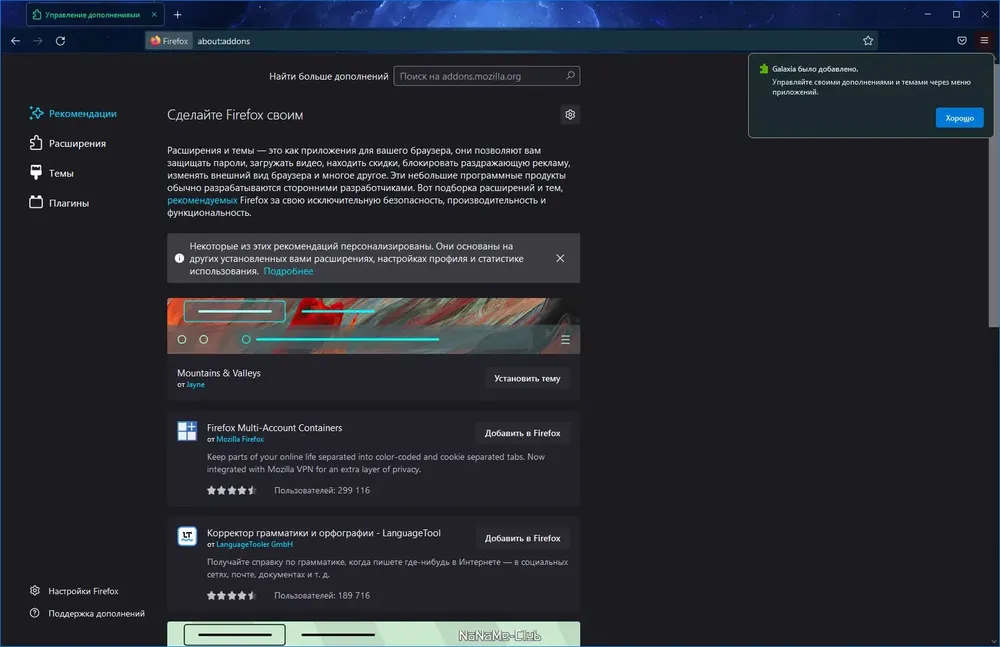The height and width of the screenshot is (647, 1000).
Task: Open the LanguageTooler GmbH author link
Action: point(254,544)
